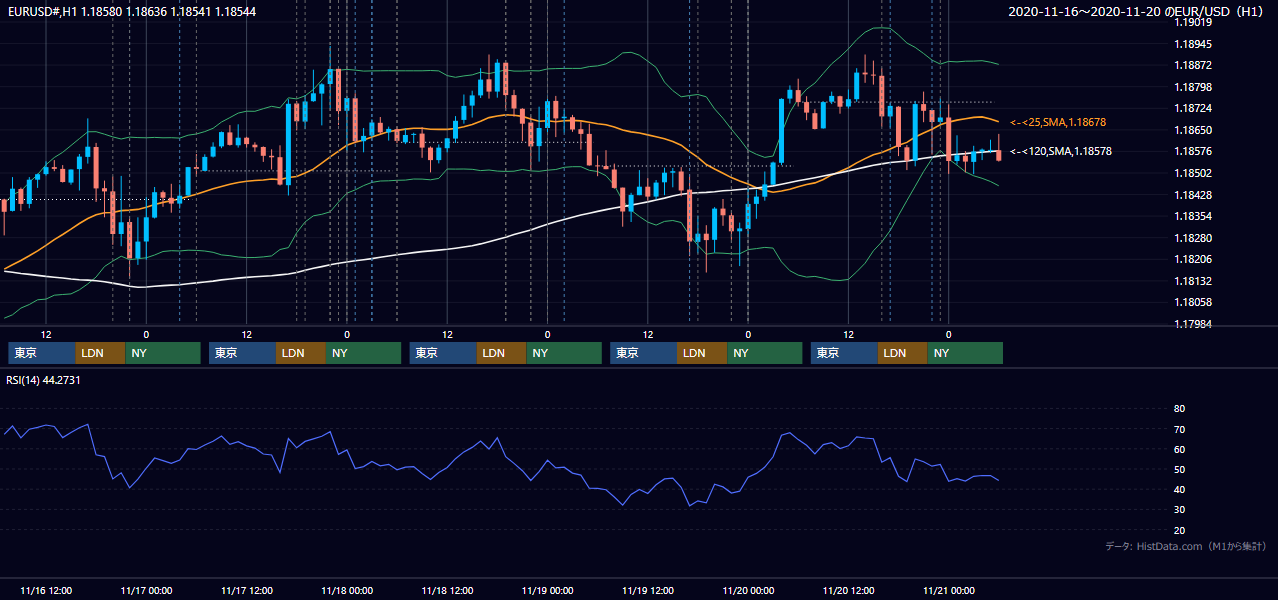The width and height of the screenshot is (1278, 600).
Task: Click price axis value 1.18206
Action: pyautogui.click(x=1193, y=259)
